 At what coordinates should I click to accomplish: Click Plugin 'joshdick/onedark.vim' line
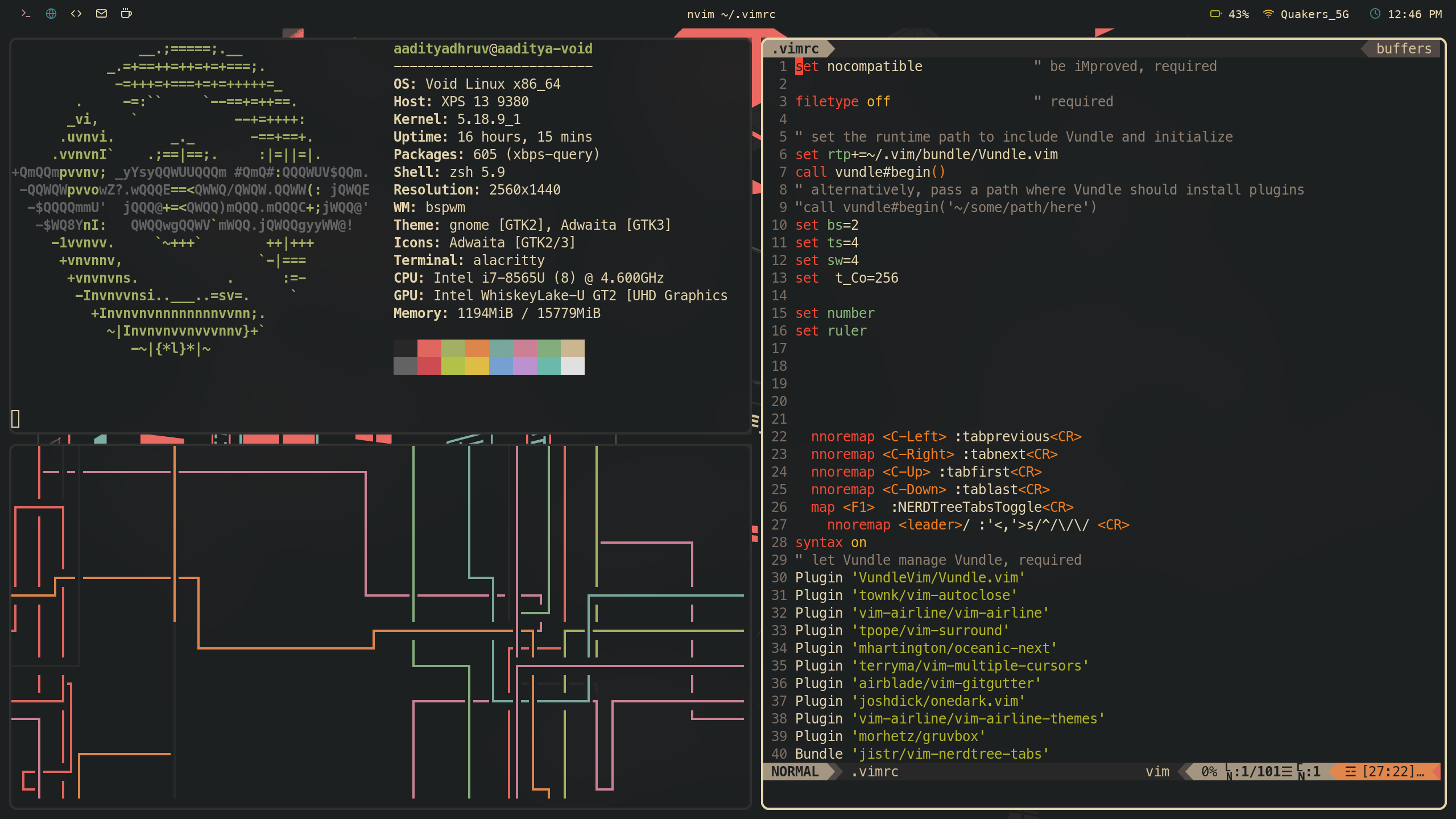click(x=910, y=701)
